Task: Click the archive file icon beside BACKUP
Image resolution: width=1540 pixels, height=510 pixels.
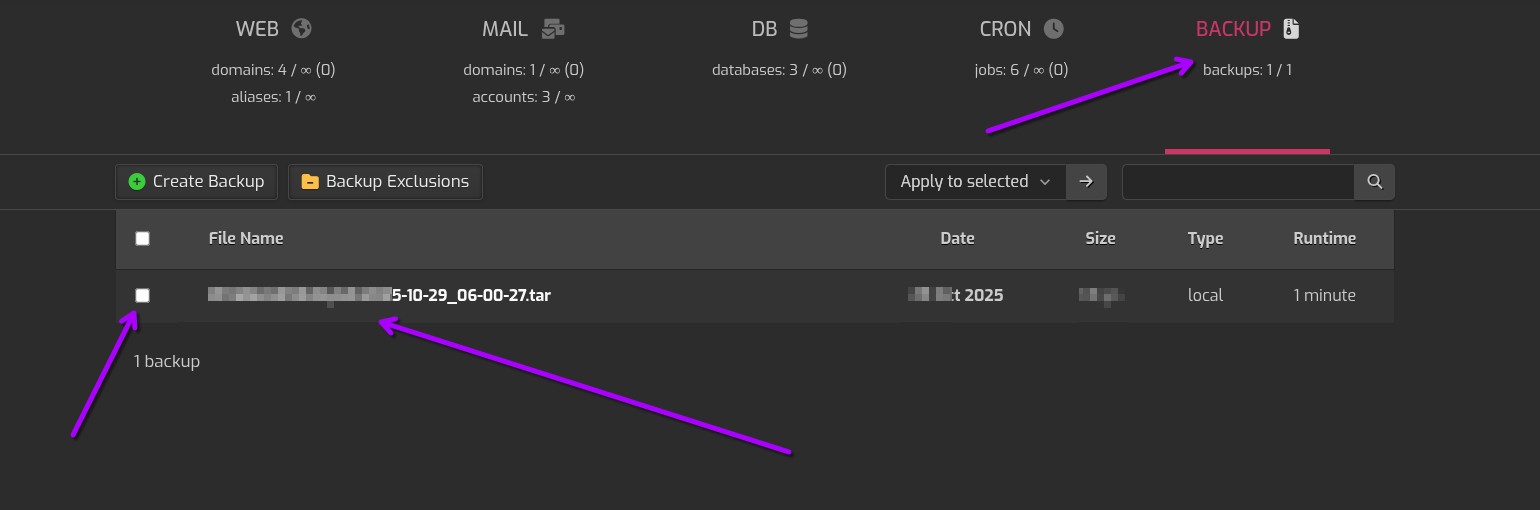Action: pyautogui.click(x=1291, y=29)
